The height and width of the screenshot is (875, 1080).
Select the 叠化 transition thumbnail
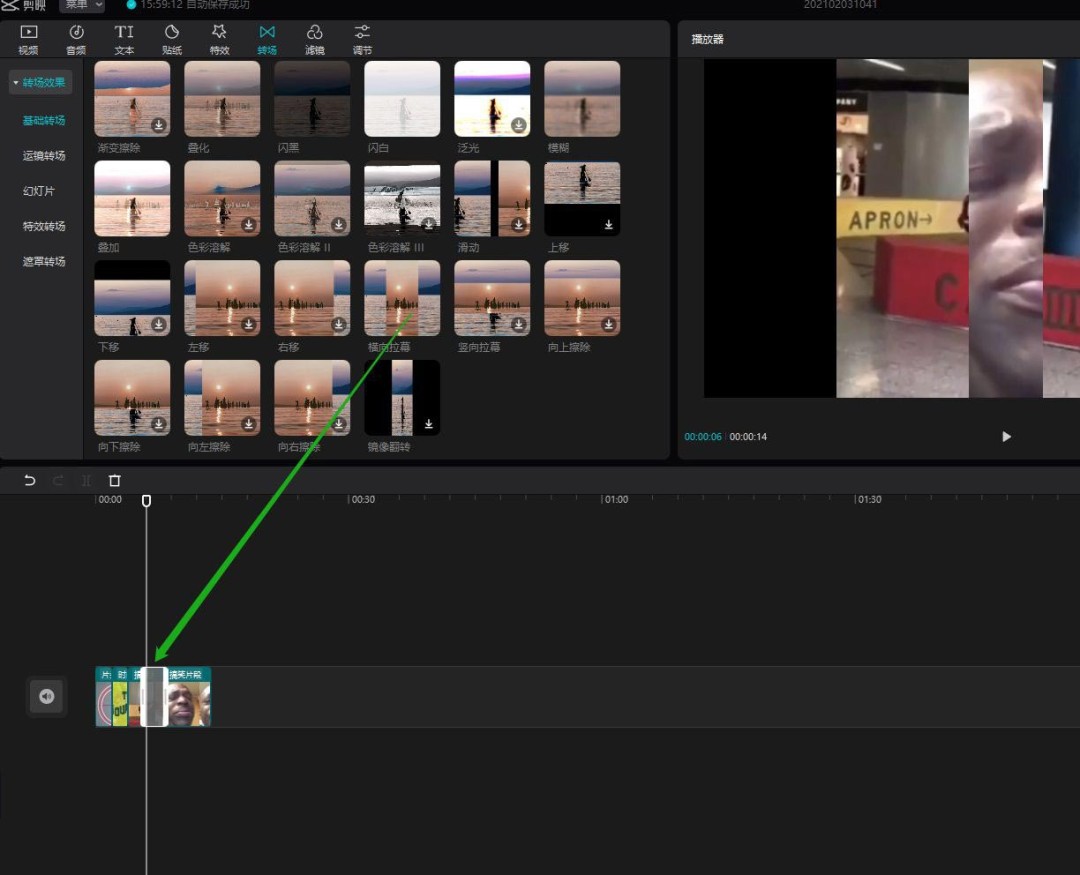222,99
